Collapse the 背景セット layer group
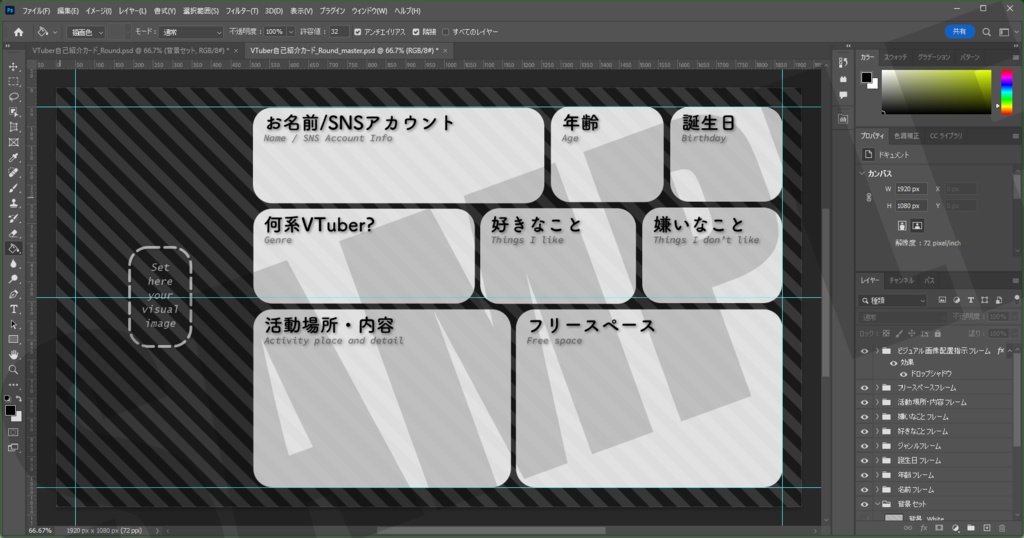This screenshot has width=1024, height=538. pyautogui.click(x=877, y=504)
